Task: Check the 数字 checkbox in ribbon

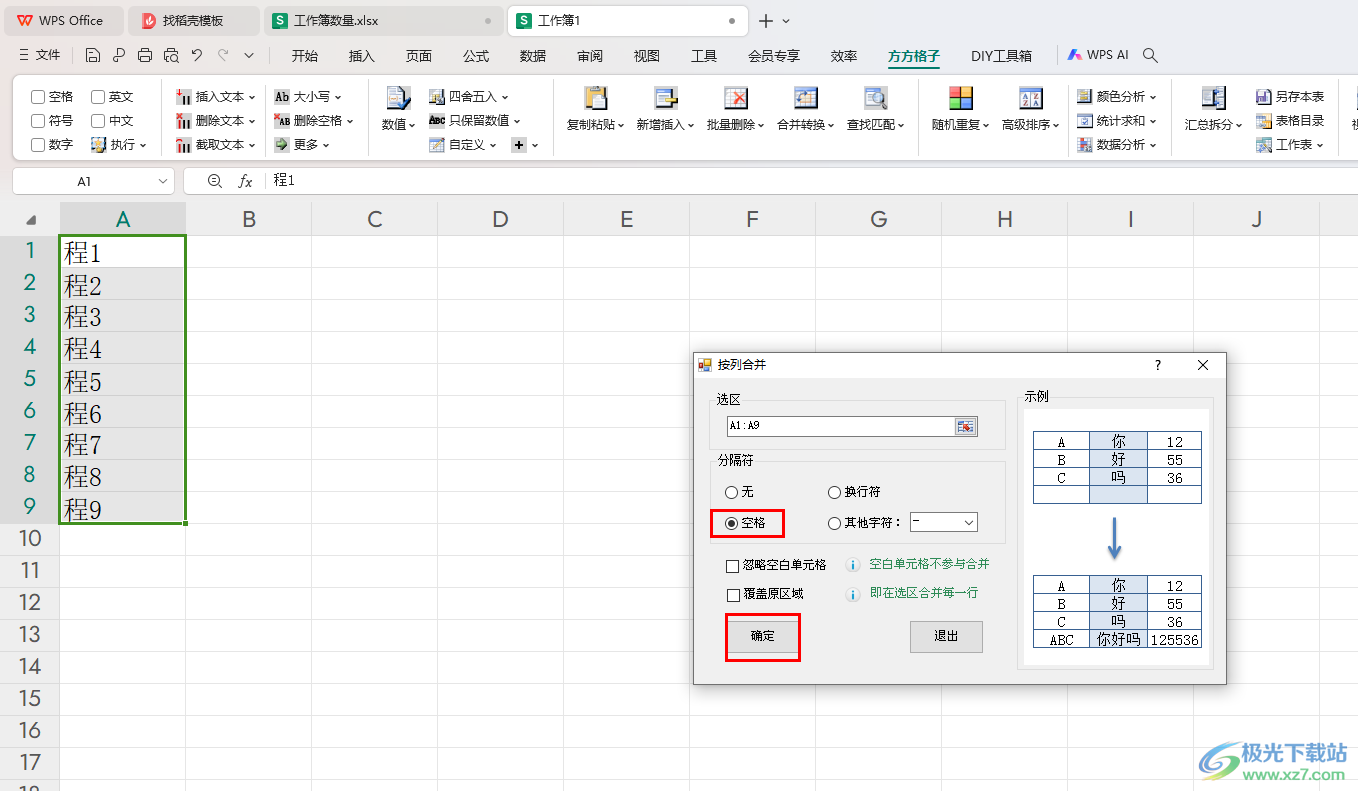Action: [x=38, y=145]
